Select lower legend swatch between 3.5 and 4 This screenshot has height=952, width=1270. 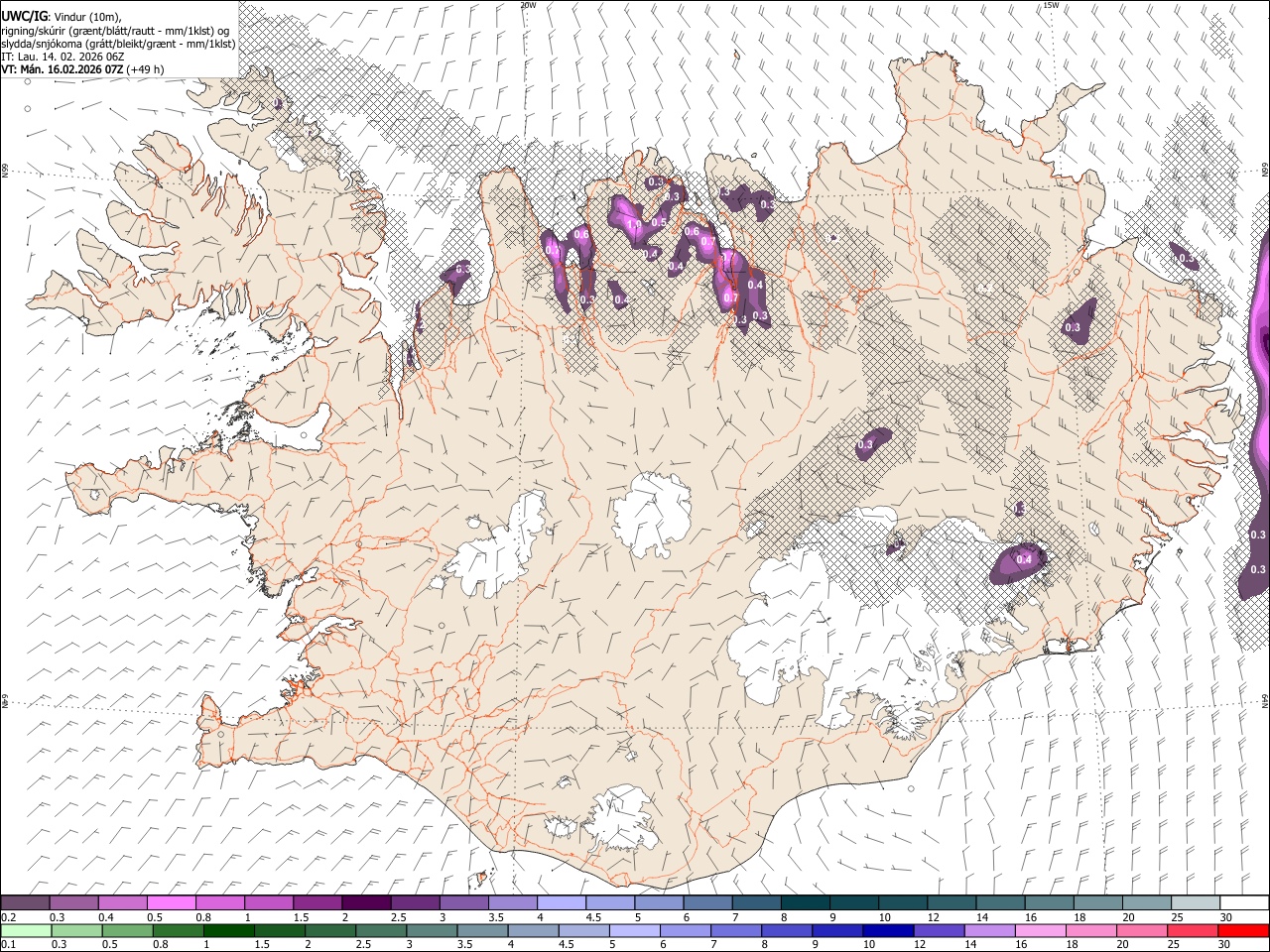[481, 930]
